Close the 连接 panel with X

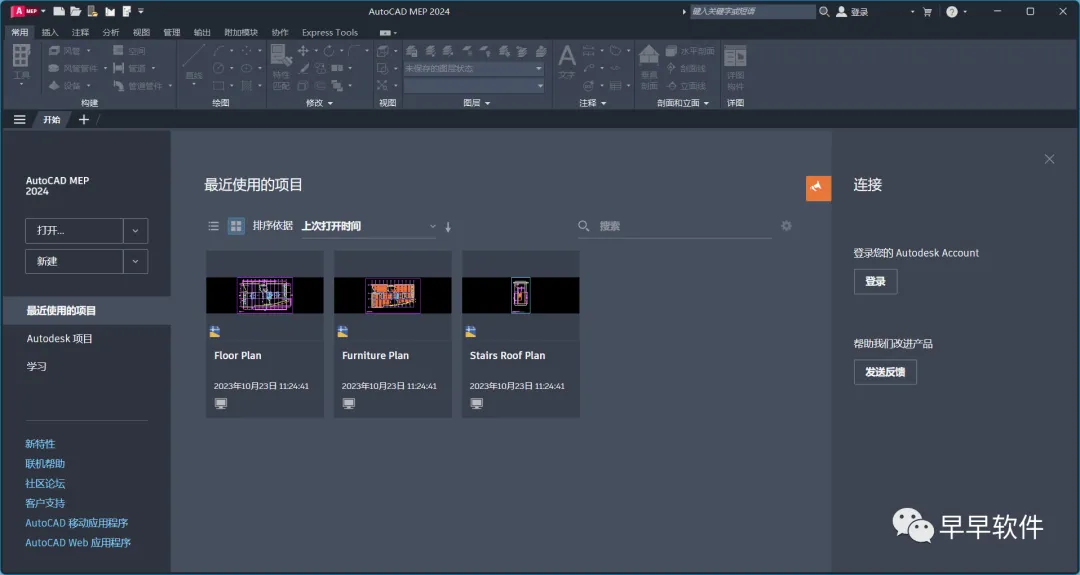coord(1049,159)
